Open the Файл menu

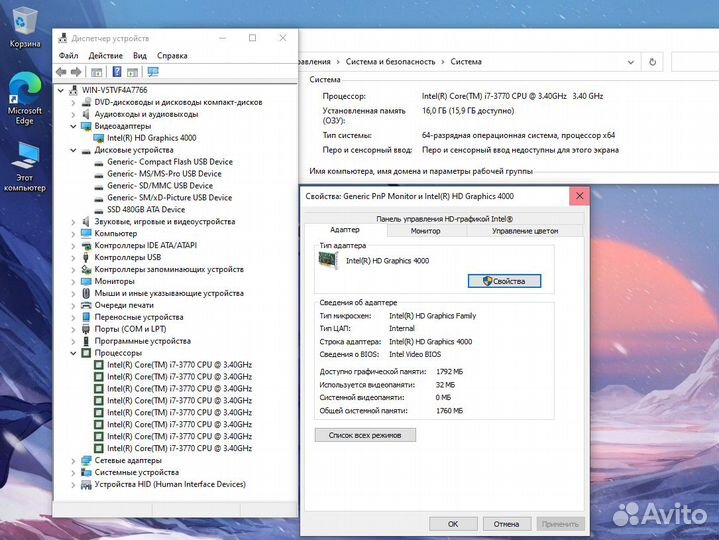point(68,55)
